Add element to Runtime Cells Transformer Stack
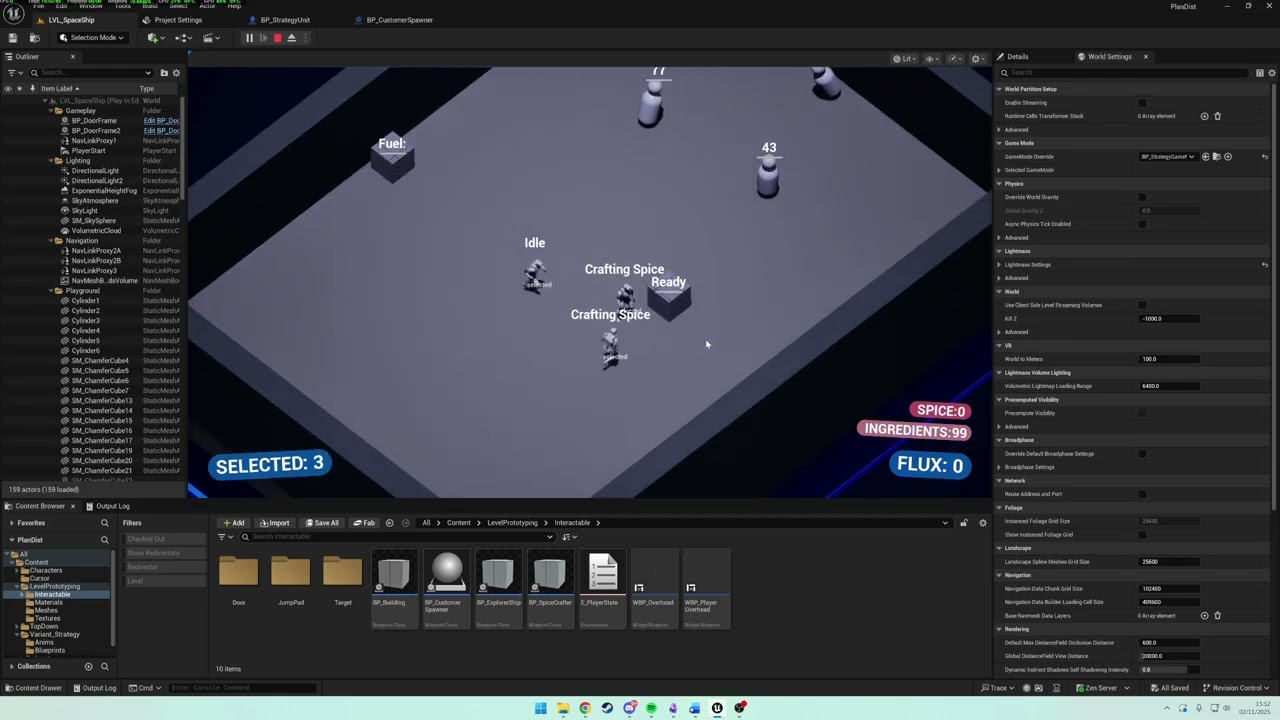This screenshot has width=1280, height=720. pyautogui.click(x=1204, y=116)
